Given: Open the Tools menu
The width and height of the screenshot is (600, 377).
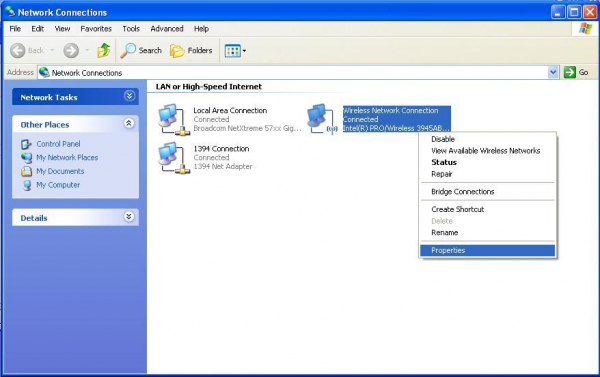Looking at the screenshot, I should [x=131, y=29].
